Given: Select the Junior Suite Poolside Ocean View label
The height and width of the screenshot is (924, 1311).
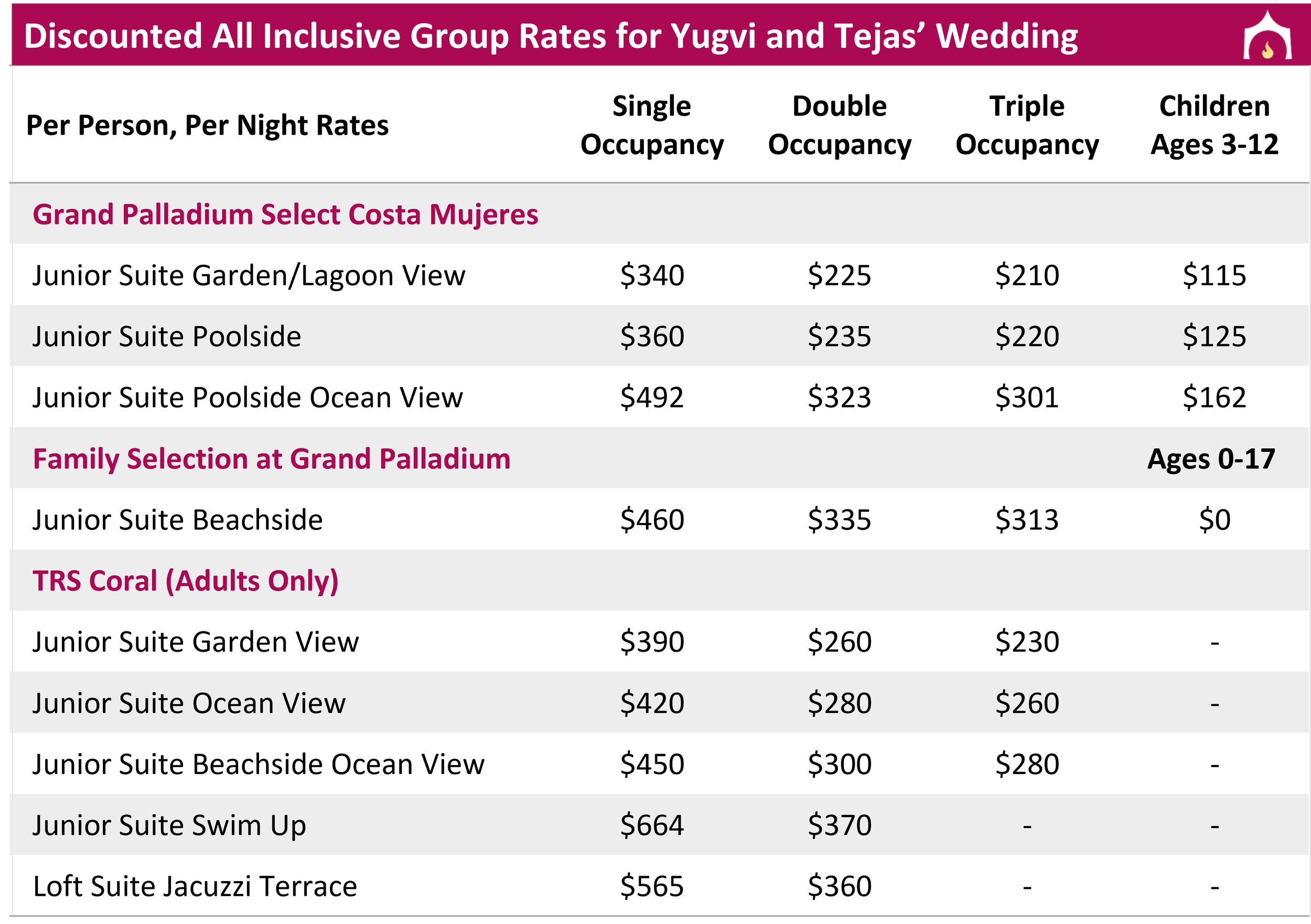Looking at the screenshot, I should [x=247, y=397].
